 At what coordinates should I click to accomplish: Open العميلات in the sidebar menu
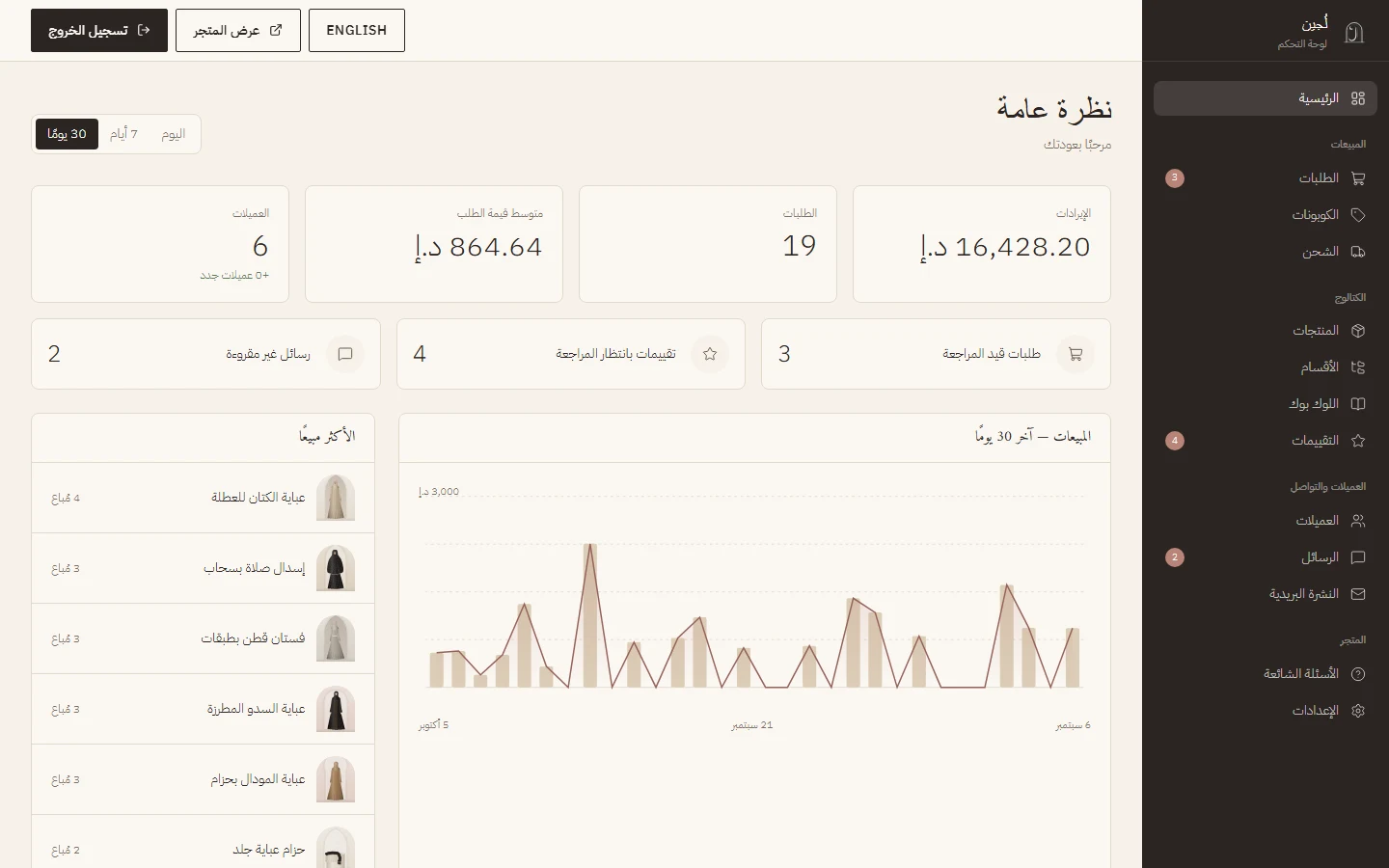[x=1266, y=521]
